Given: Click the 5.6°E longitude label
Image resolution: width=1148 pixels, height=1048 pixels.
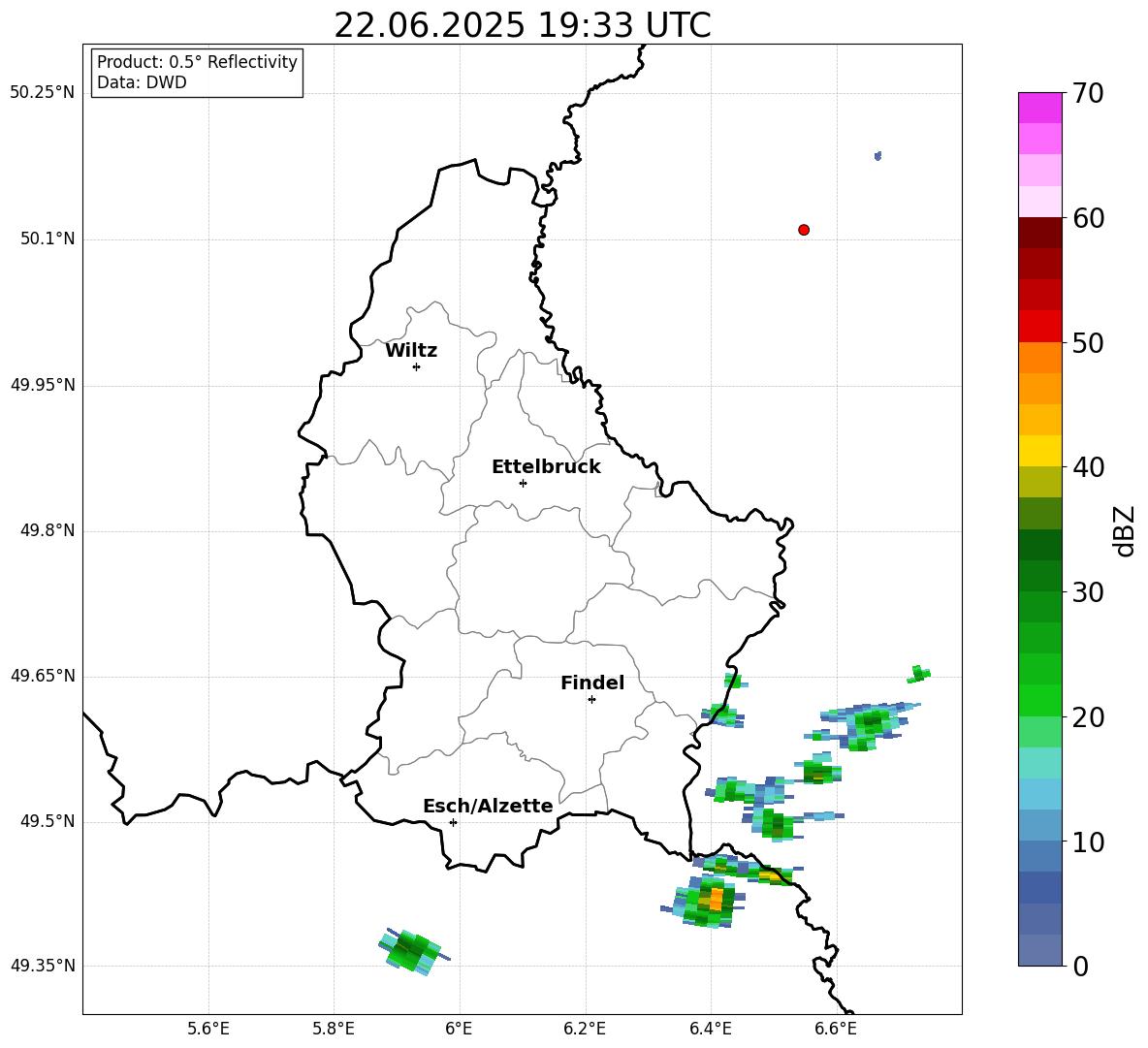Looking at the screenshot, I should [x=208, y=1029].
